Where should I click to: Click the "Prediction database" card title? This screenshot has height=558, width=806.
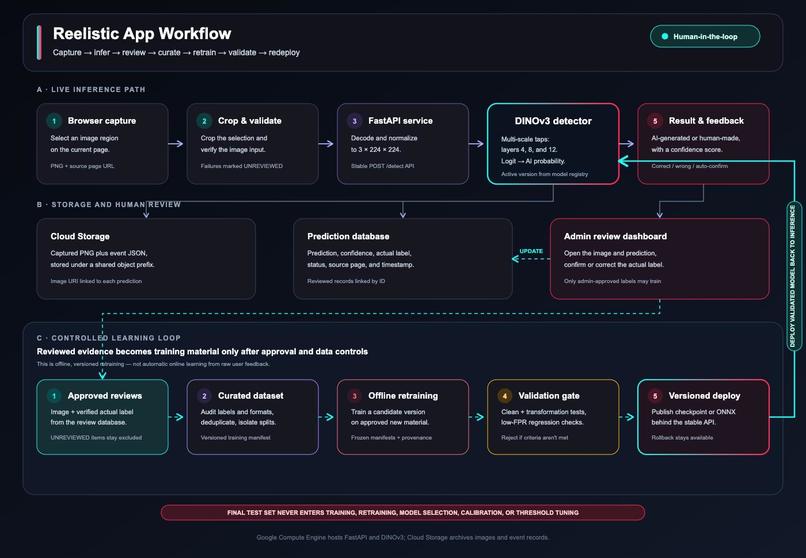[348, 236]
